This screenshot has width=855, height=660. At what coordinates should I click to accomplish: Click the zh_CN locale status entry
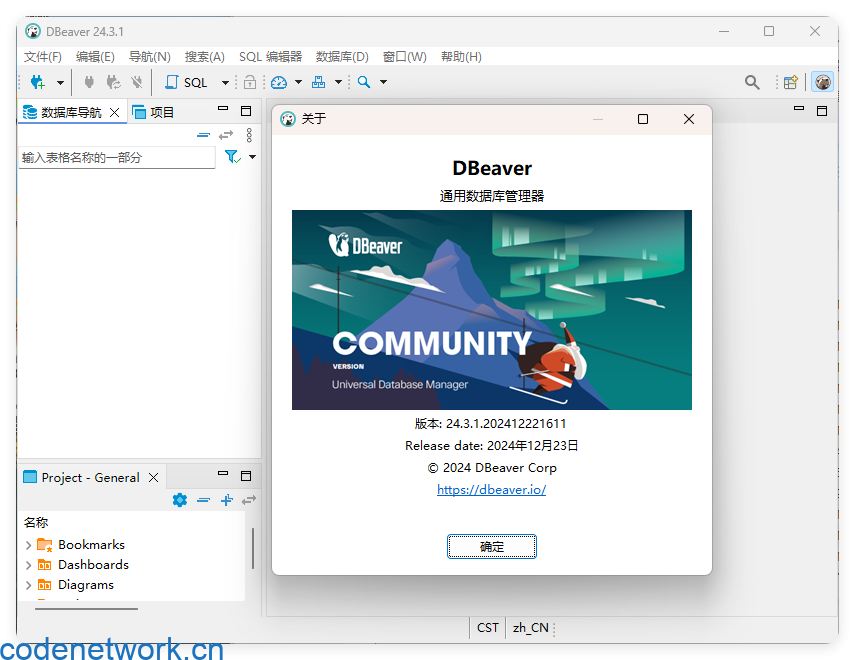[530, 628]
